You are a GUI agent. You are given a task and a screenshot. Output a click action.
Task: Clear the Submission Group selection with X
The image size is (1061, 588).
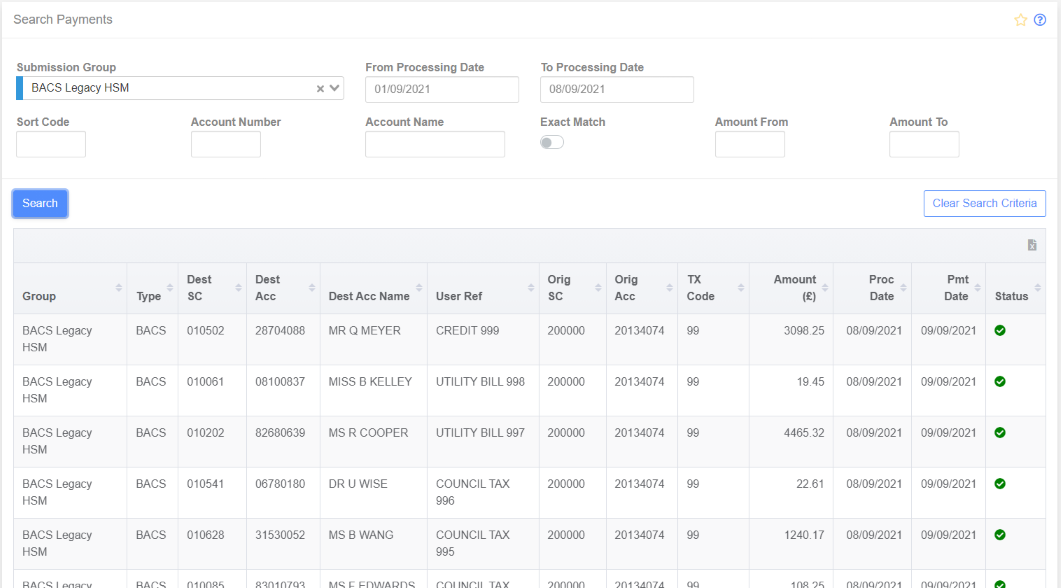pyautogui.click(x=320, y=89)
